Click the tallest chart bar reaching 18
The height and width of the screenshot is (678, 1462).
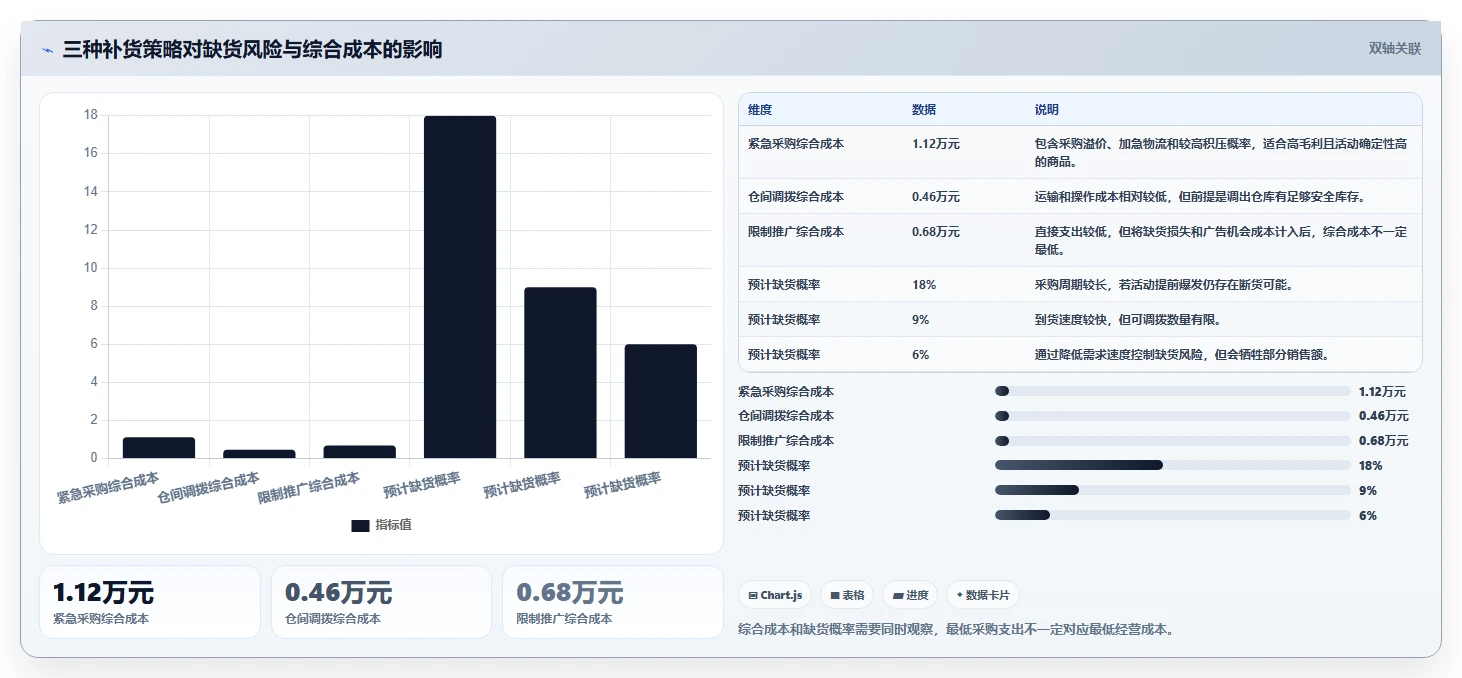point(460,287)
